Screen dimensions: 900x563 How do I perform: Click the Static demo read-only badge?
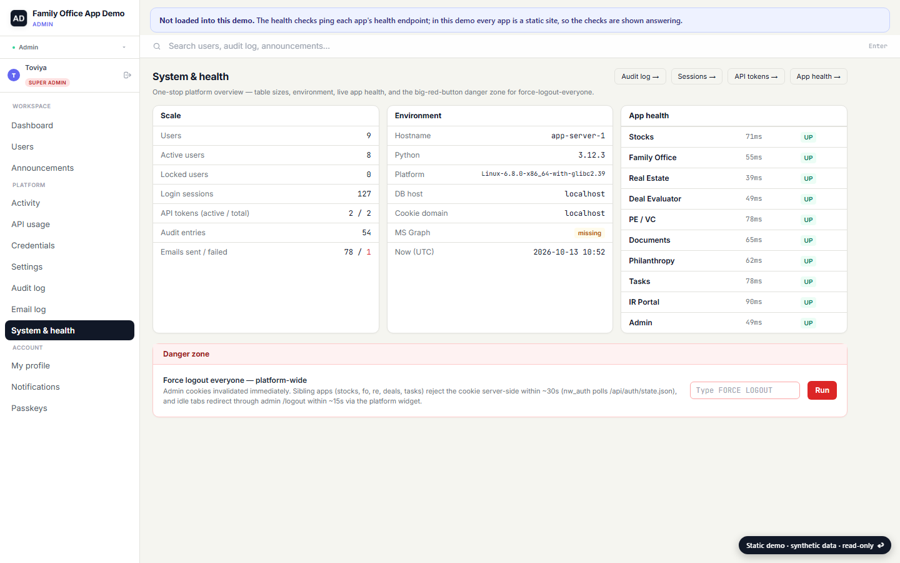pyautogui.click(x=814, y=545)
